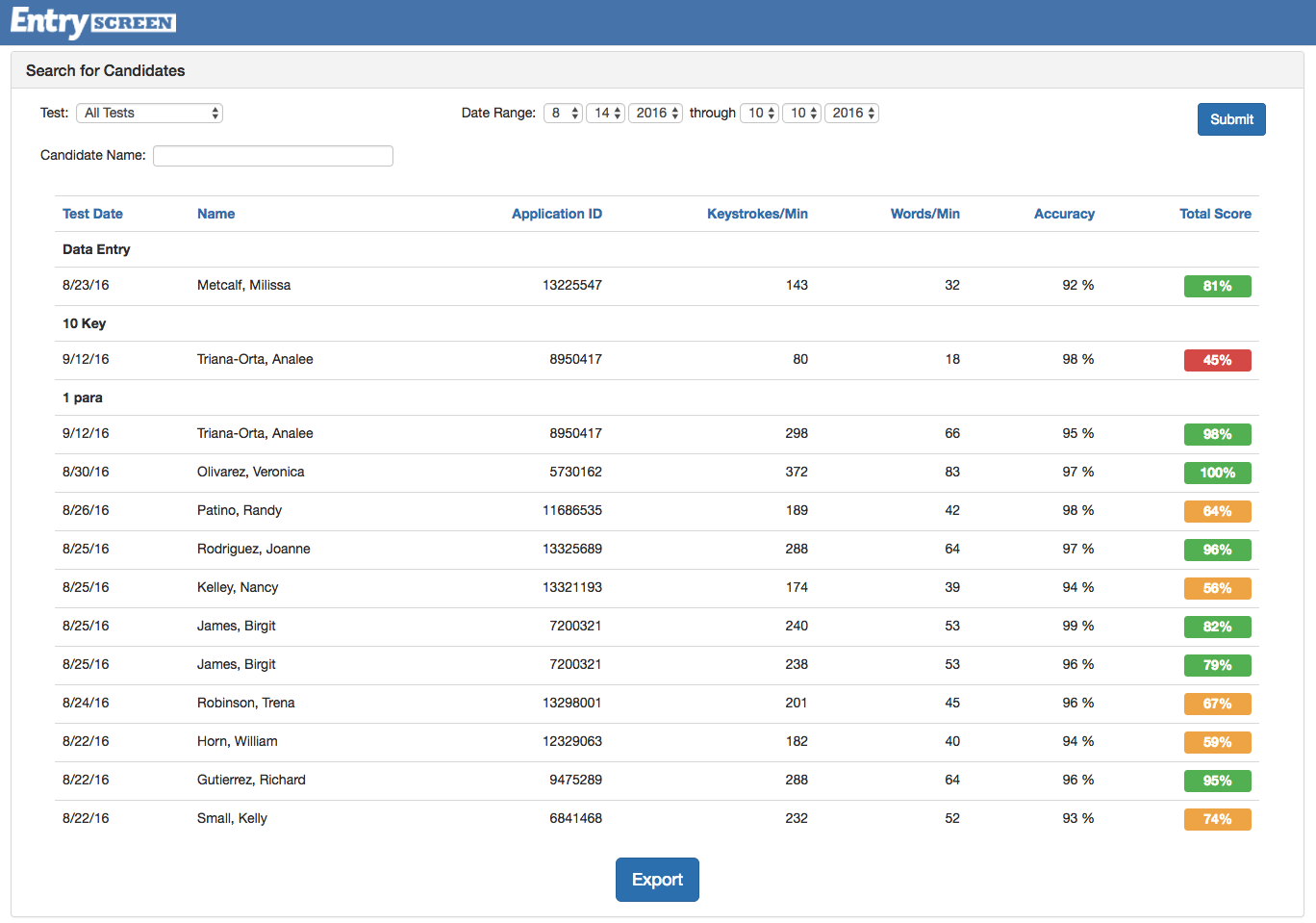Click the Submit button

(x=1230, y=119)
